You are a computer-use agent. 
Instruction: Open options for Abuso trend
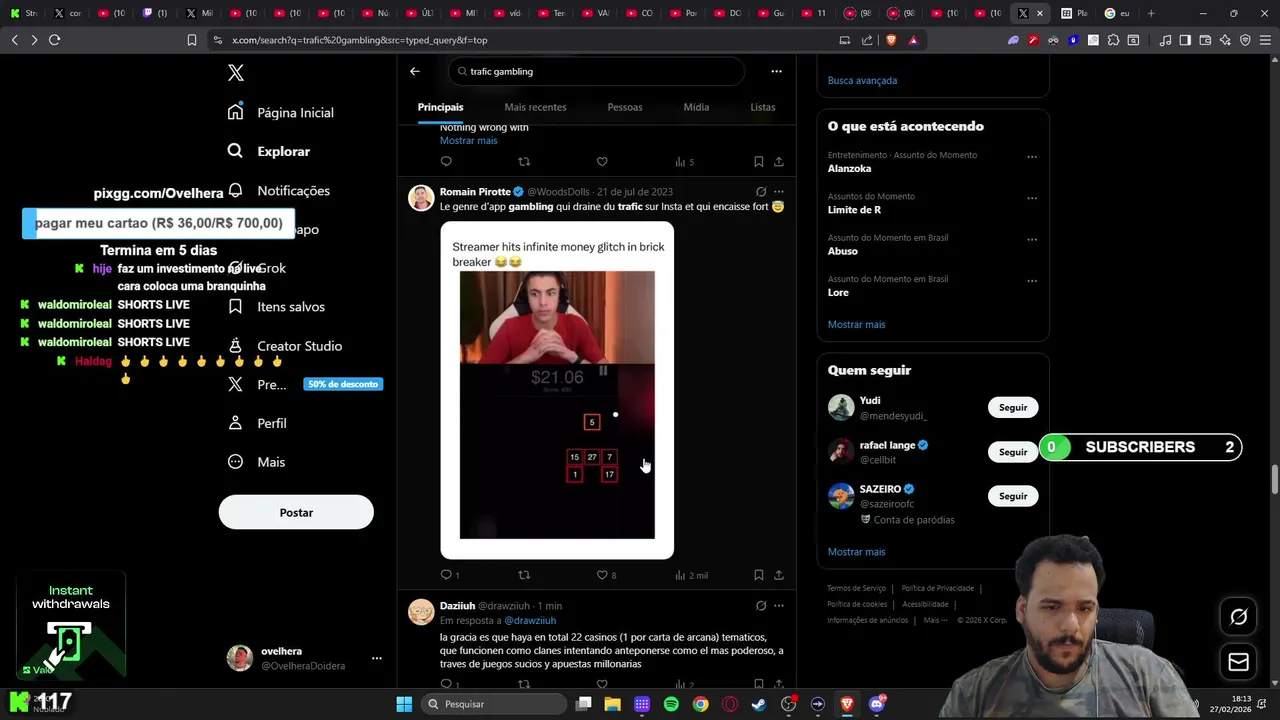pyautogui.click(x=1032, y=239)
